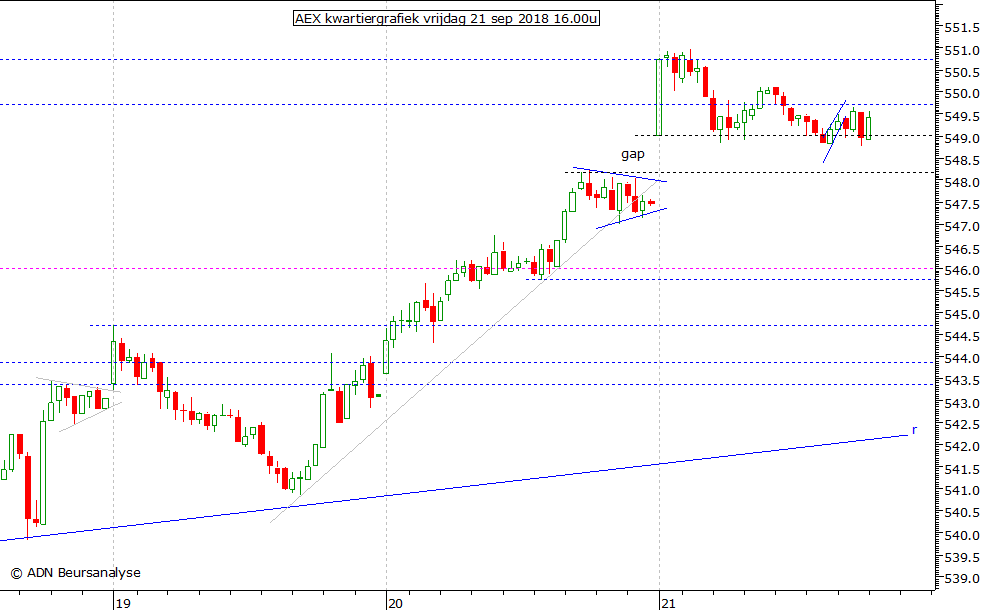
Task: Click the 544.0 price axis label
Action: point(962,359)
